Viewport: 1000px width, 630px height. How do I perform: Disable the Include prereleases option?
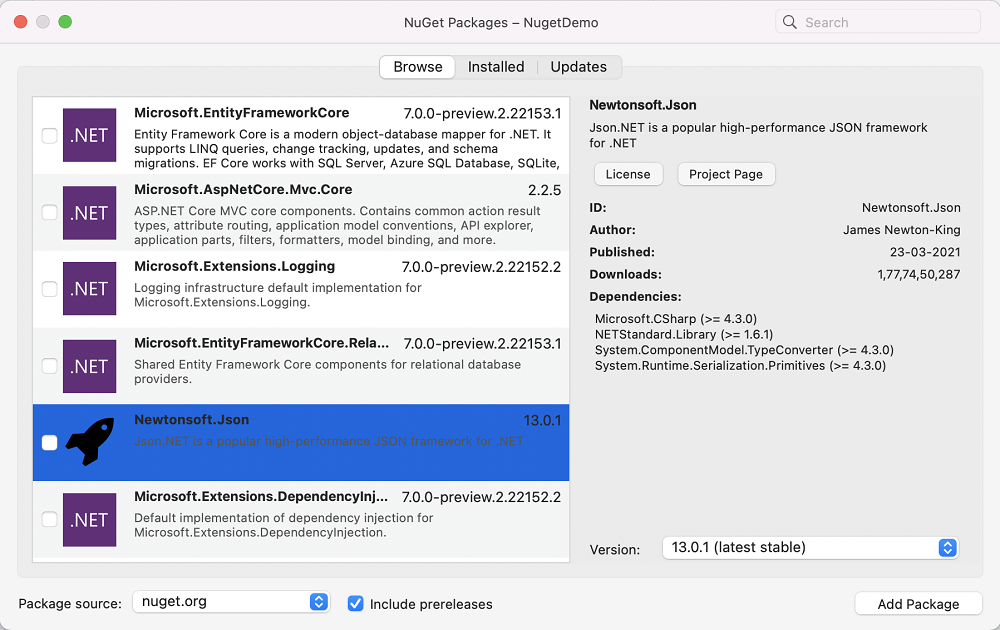click(356, 603)
